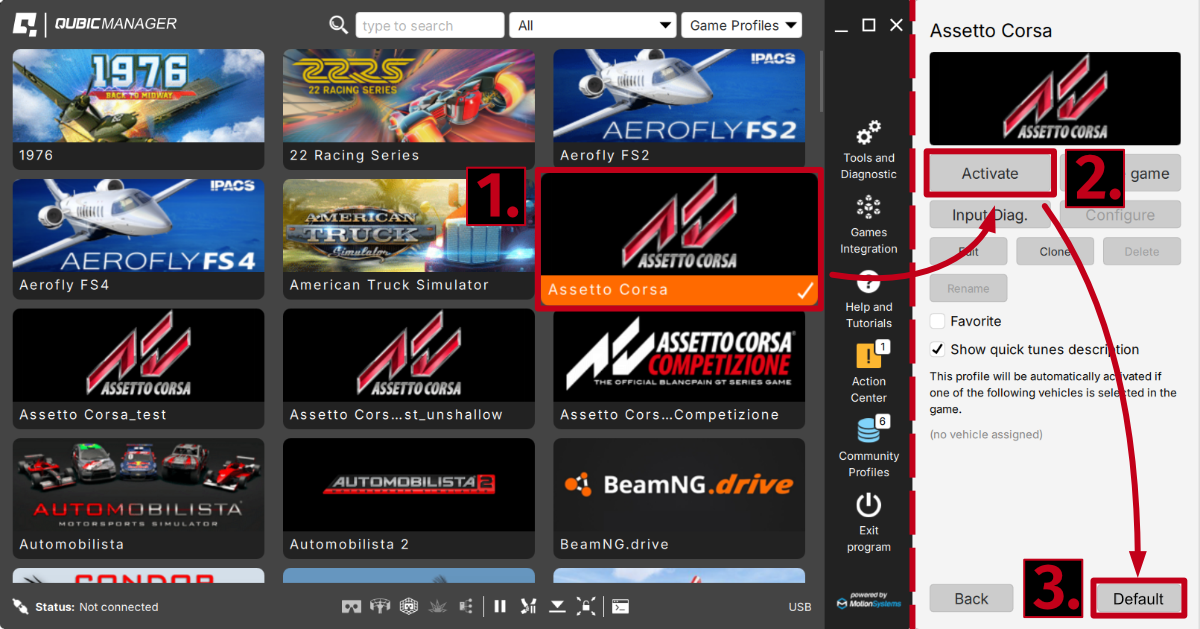The image size is (1200, 629).
Task: Click the VR headset icon in bottom toolbar
Action: pyautogui.click(x=352, y=606)
